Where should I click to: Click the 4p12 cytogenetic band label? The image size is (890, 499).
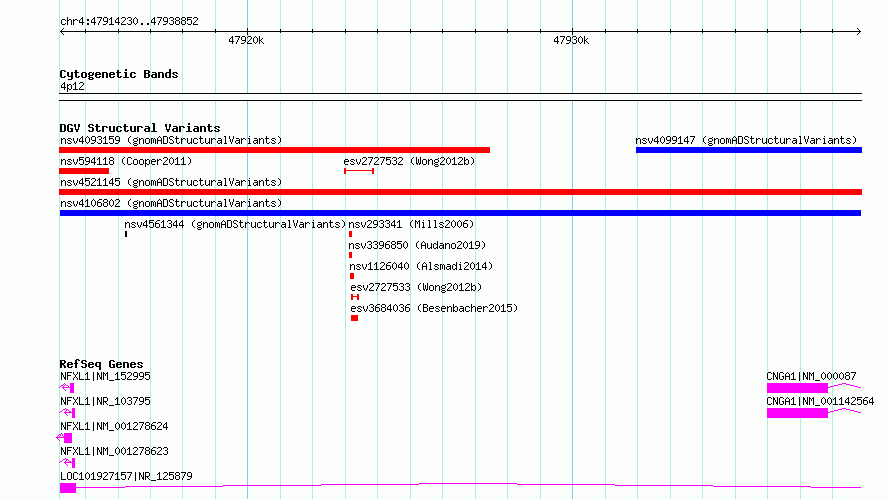pos(72,86)
